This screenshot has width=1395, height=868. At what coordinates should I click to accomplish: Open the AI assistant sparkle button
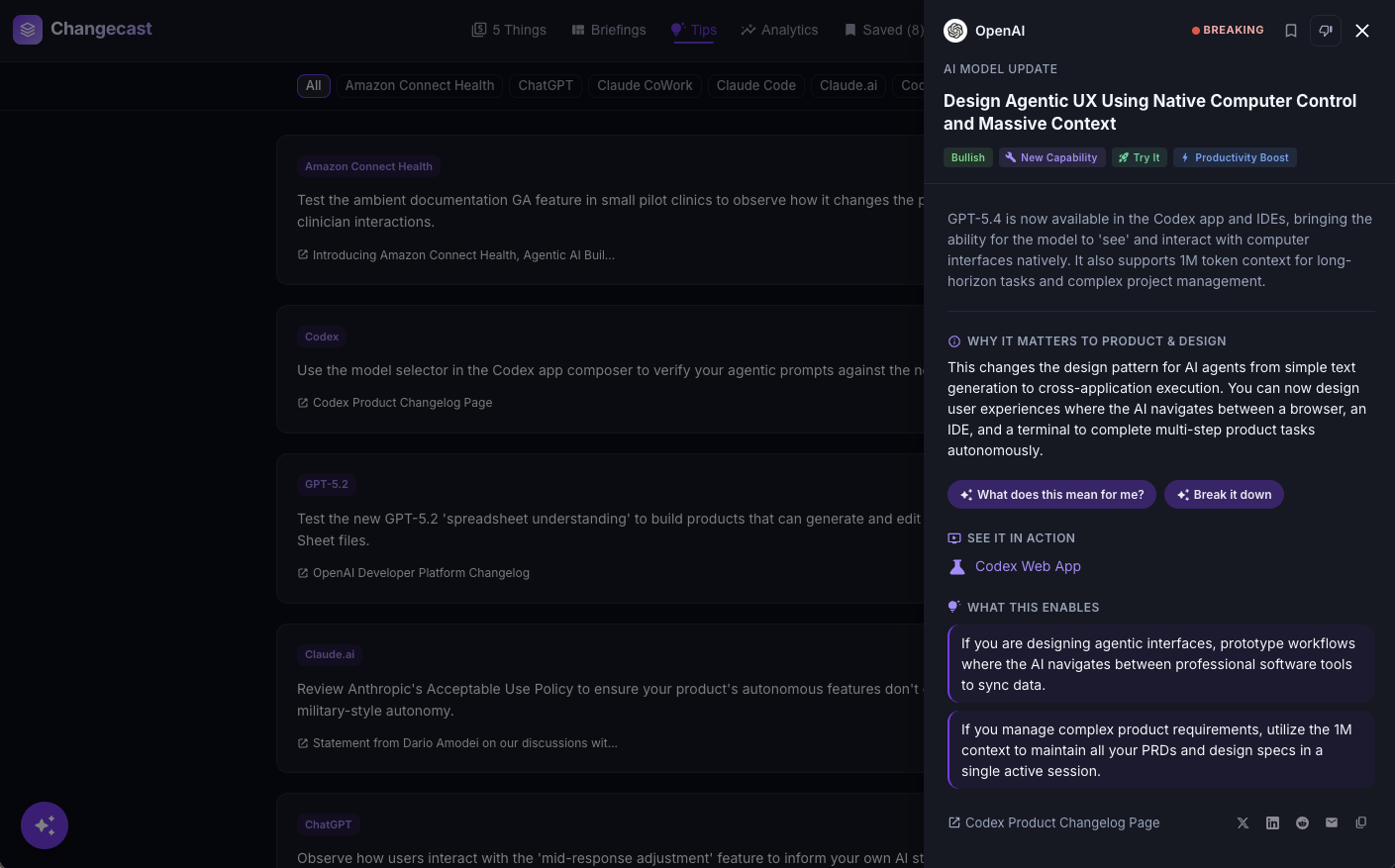[45, 824]
